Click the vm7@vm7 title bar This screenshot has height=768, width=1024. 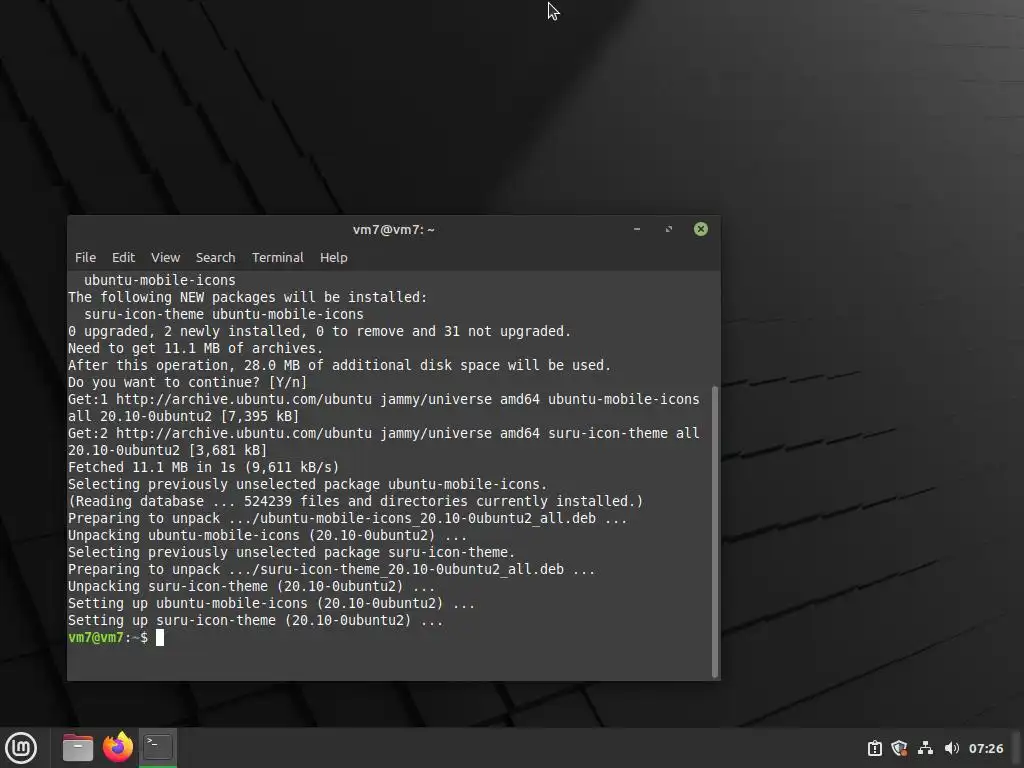[x=394, y=229]
